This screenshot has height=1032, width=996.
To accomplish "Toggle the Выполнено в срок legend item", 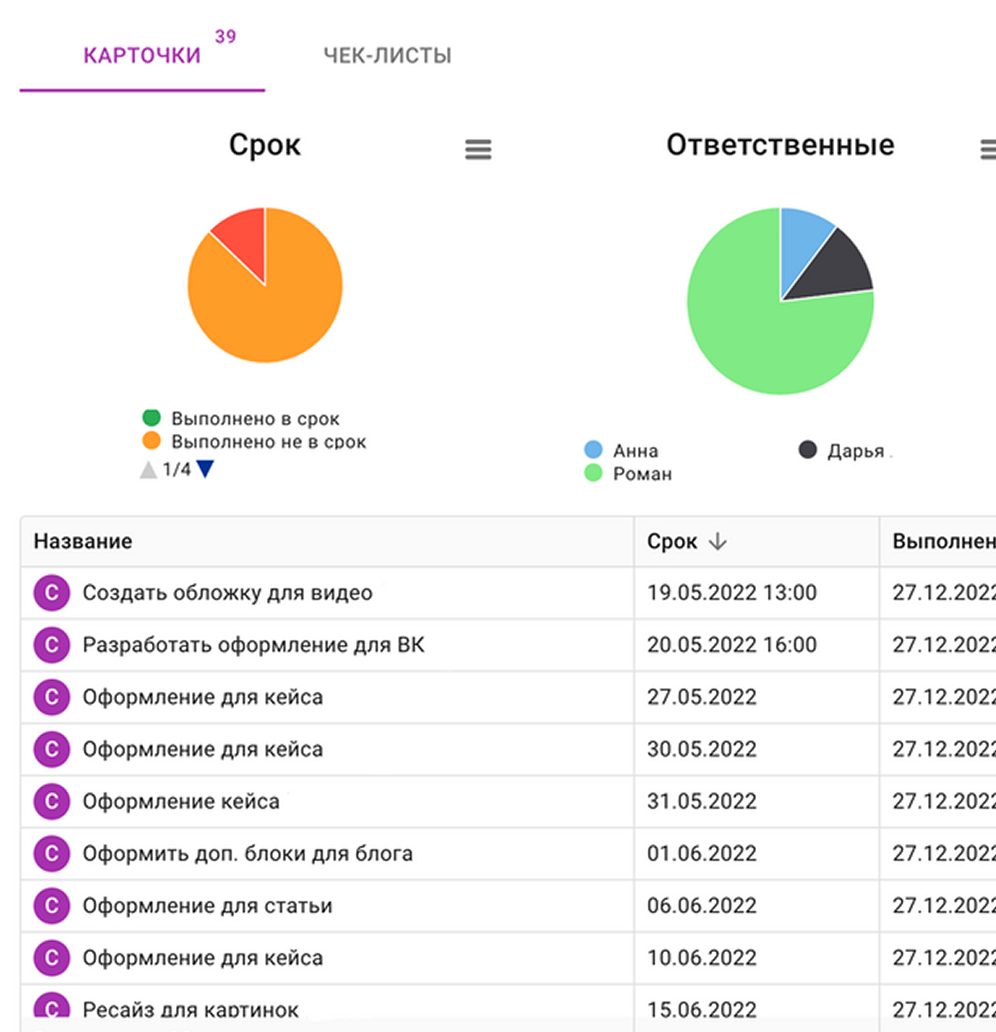I will click(255, 419).
